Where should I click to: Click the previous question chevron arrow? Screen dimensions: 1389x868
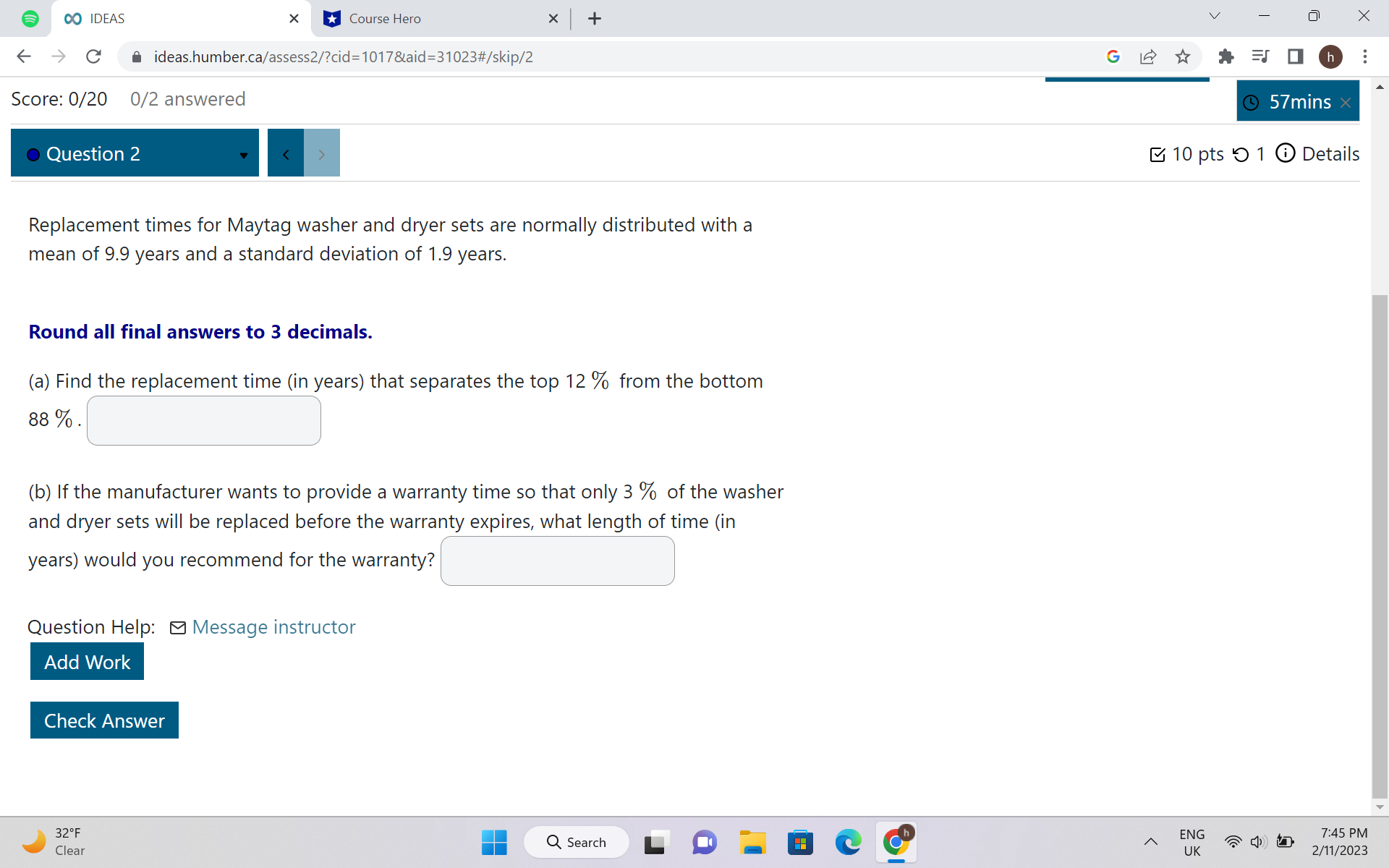point(285,153)
